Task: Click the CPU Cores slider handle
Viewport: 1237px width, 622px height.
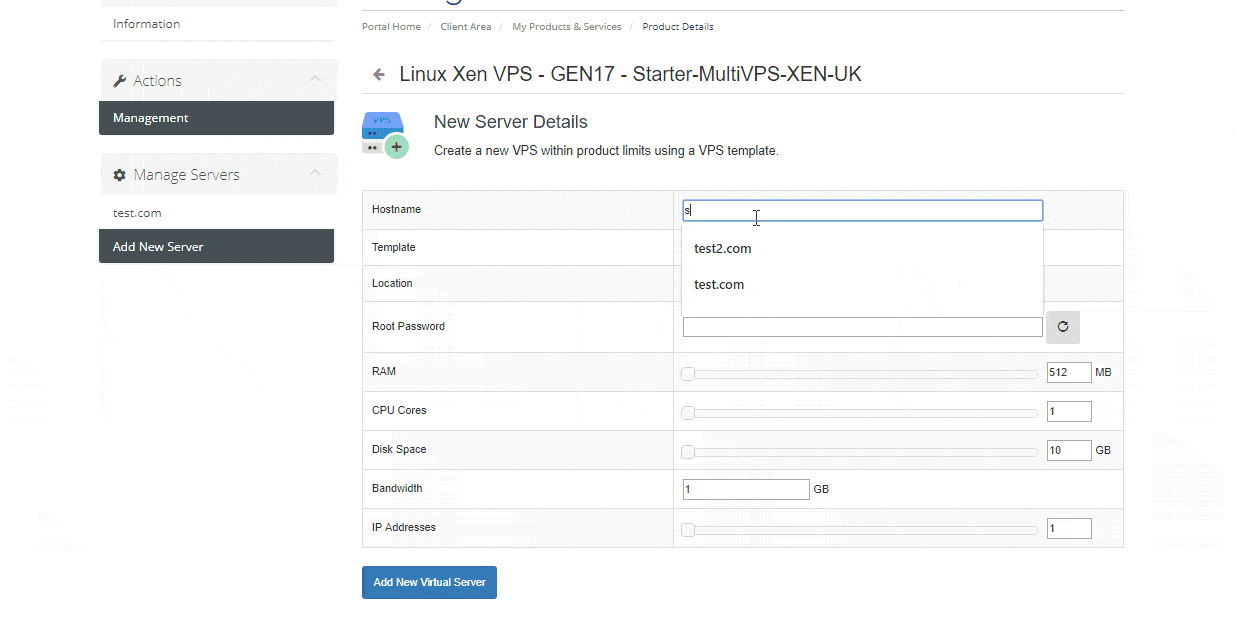Action: point(688,413)
